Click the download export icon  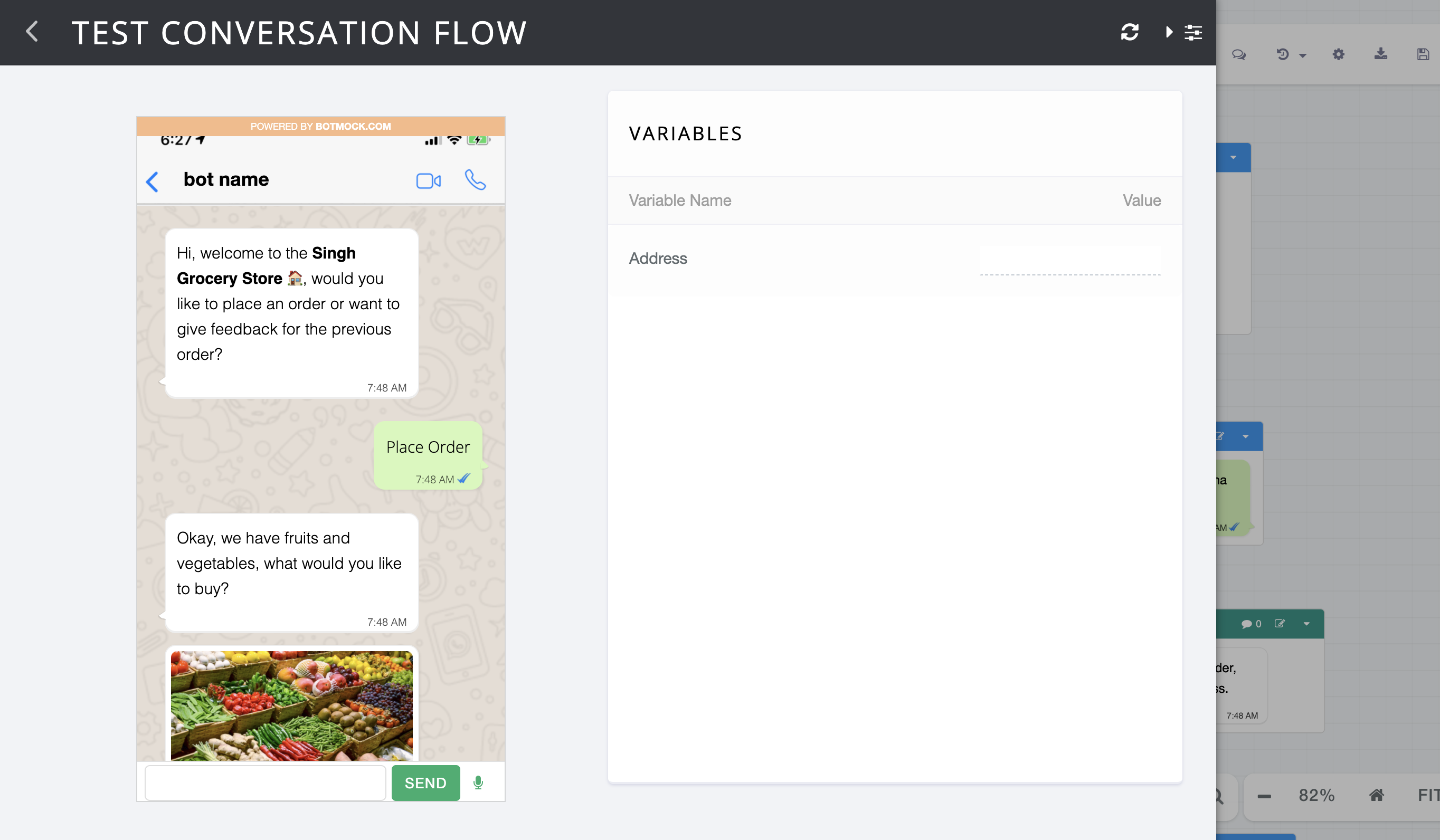pyautogui.click(x=1380, y=54)
